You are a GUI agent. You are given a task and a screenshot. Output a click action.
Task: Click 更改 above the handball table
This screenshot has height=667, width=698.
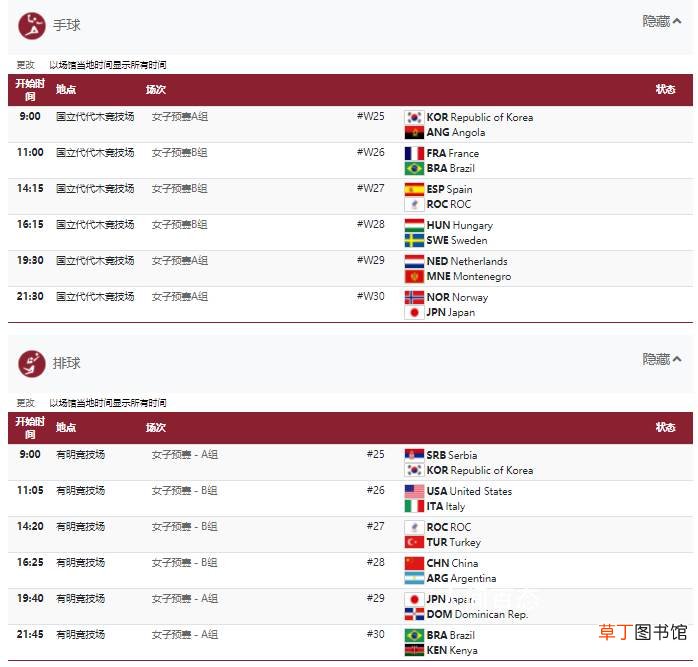[x=25, y=65]
